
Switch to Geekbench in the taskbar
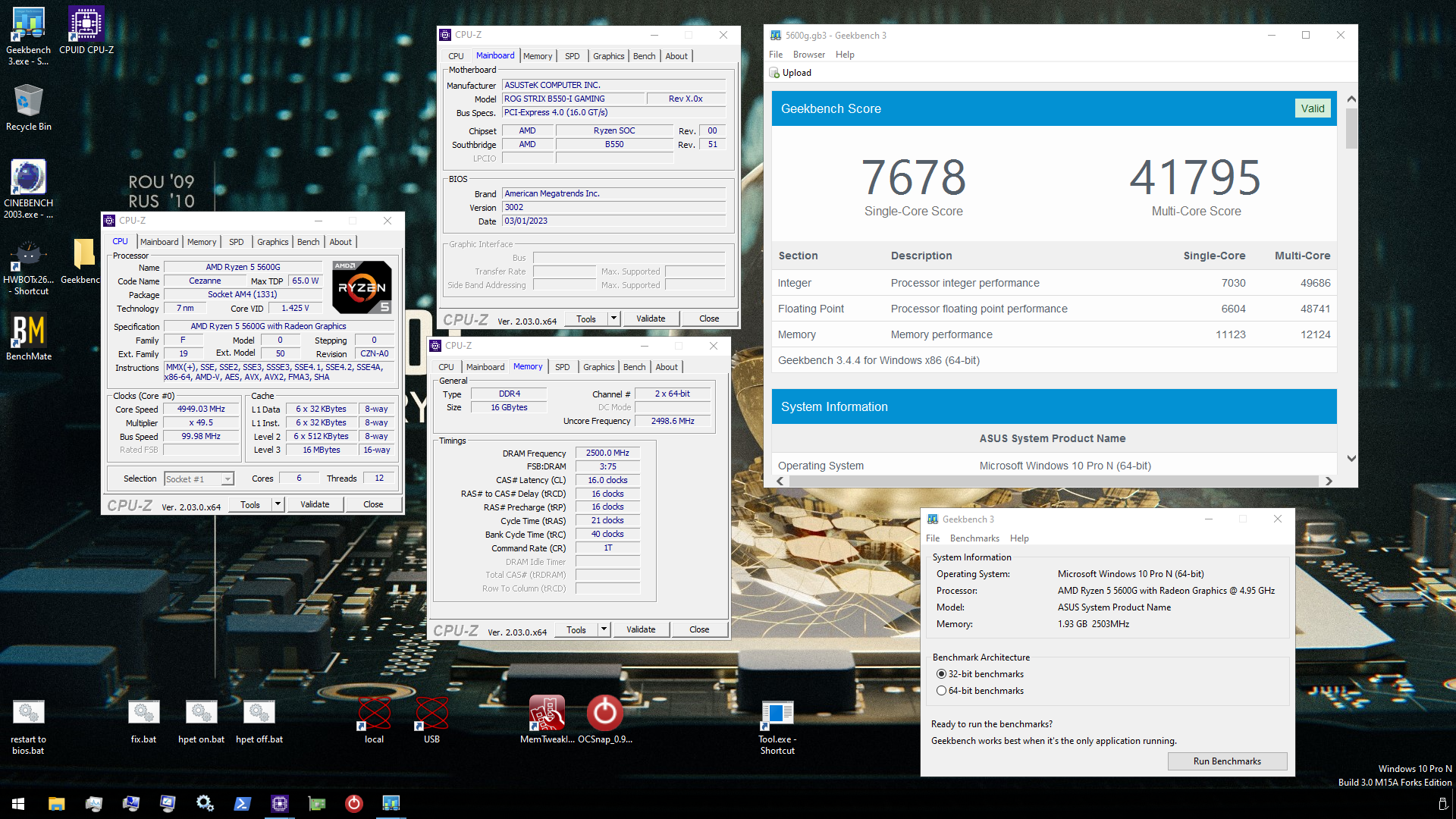pos(391,803)
